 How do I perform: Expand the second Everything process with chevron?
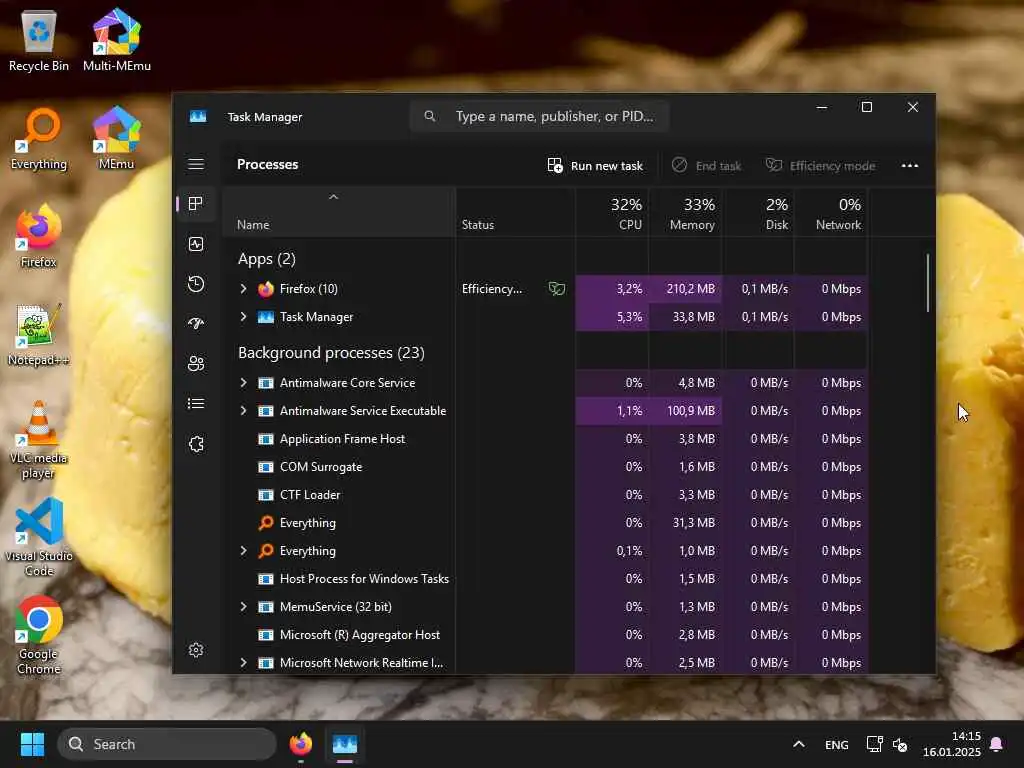click(244, 551)
